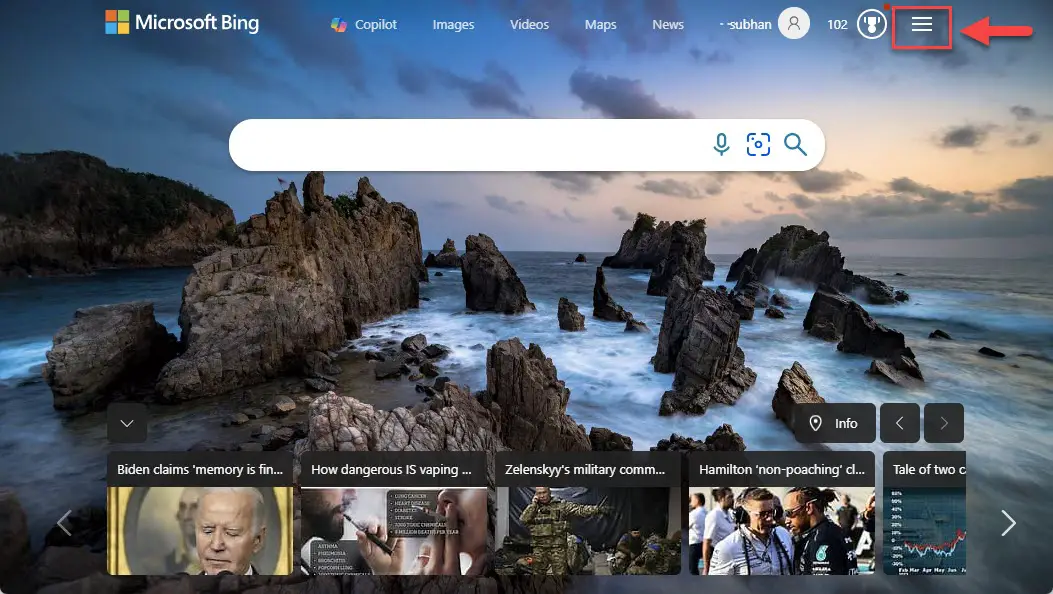Open the hamburger menu
The image size is (1053, 594).
coord(921,24)
